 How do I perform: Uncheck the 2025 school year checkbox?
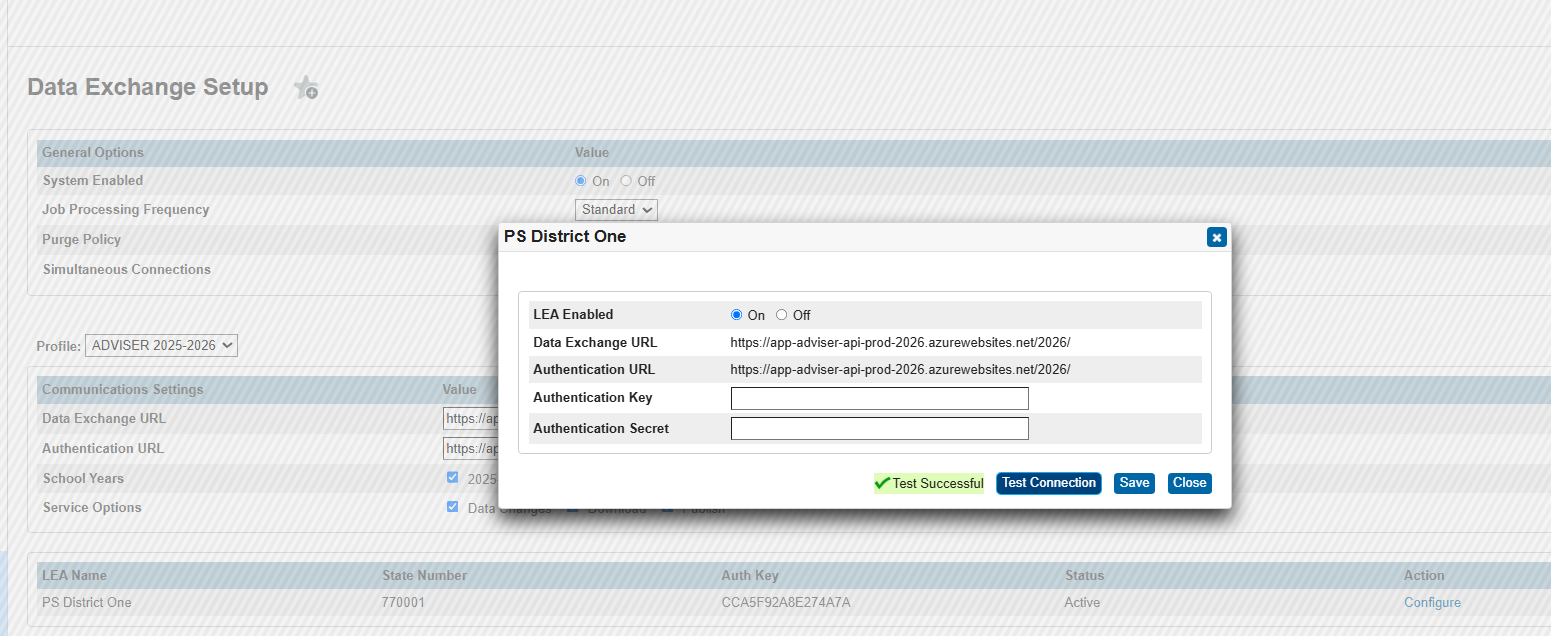(452, 477)
